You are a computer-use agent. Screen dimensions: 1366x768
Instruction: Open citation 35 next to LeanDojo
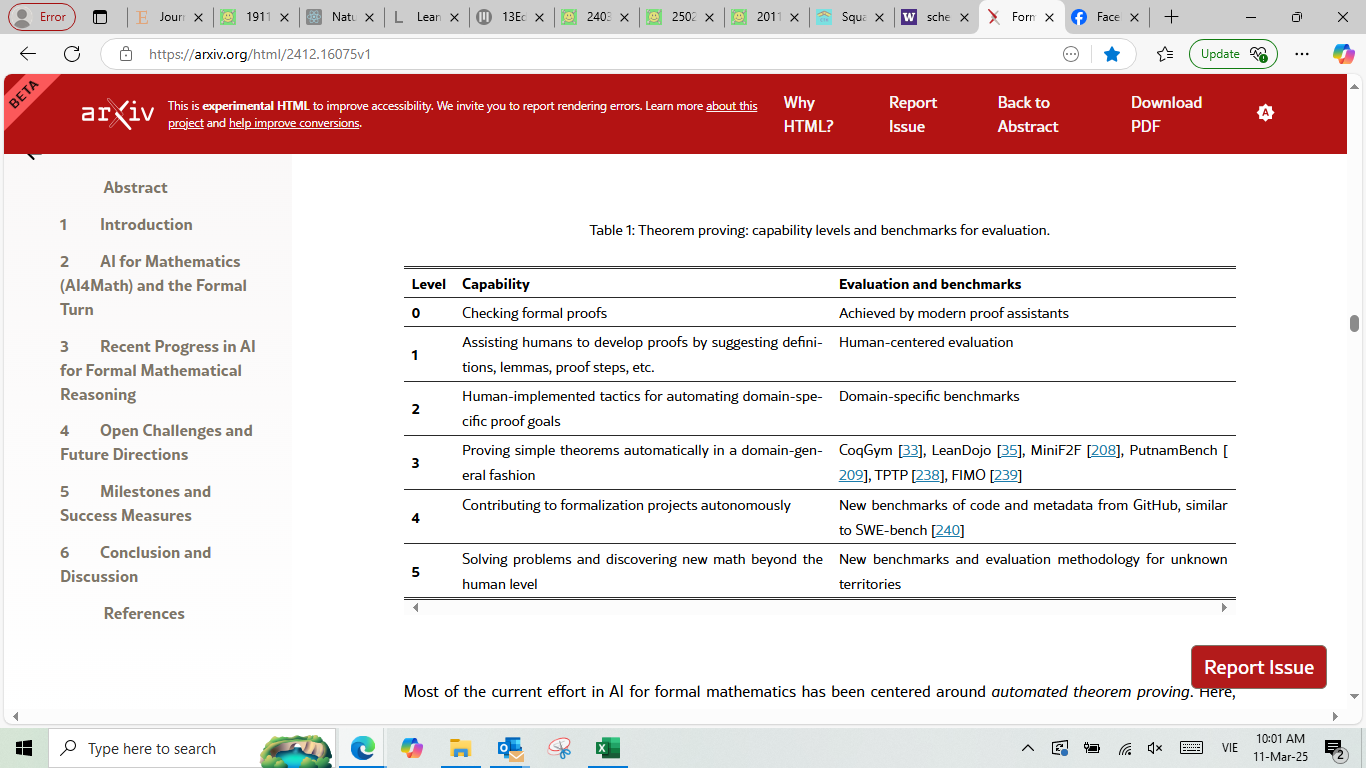pos(1010,450)
